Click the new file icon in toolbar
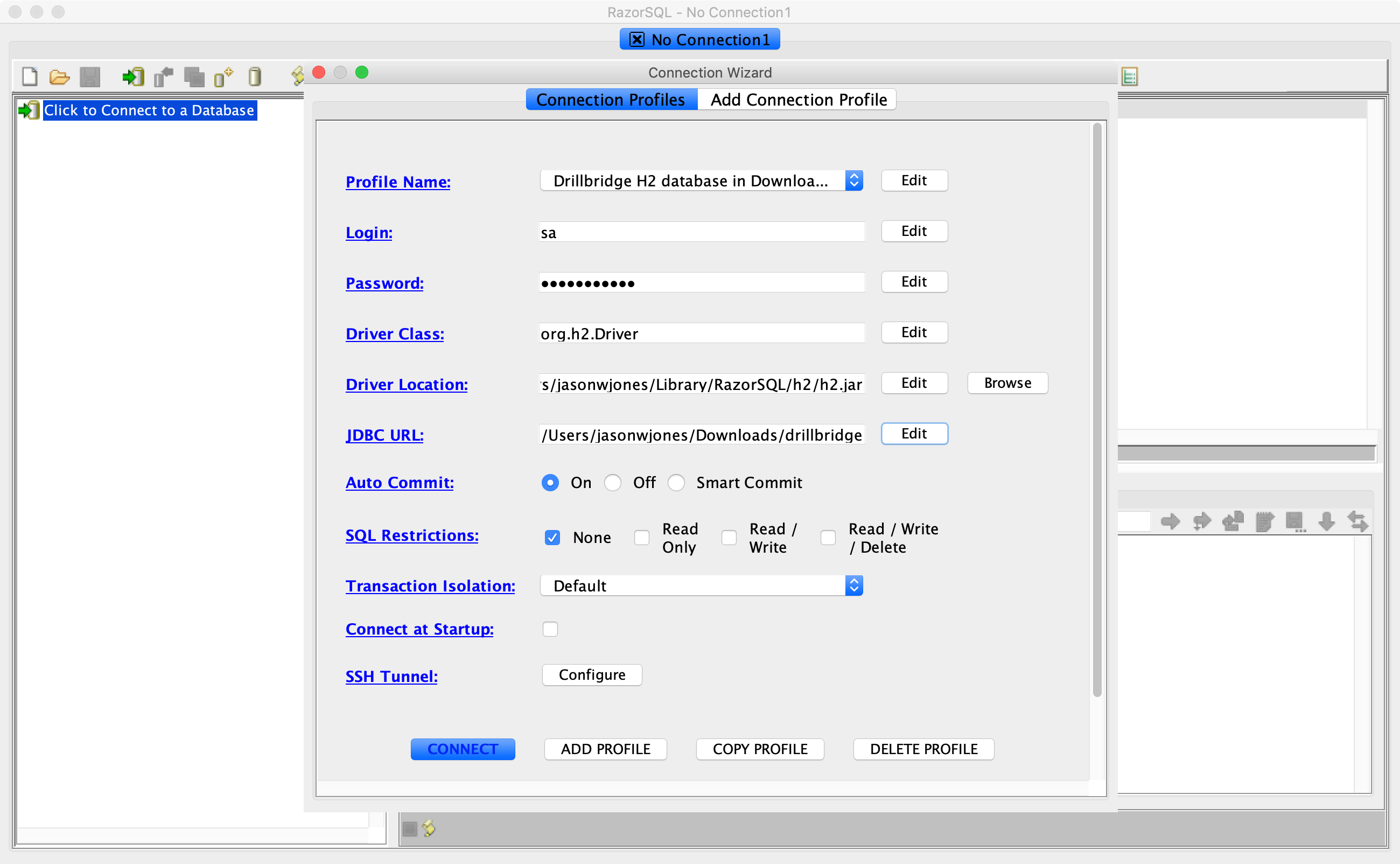 (29, 78)
